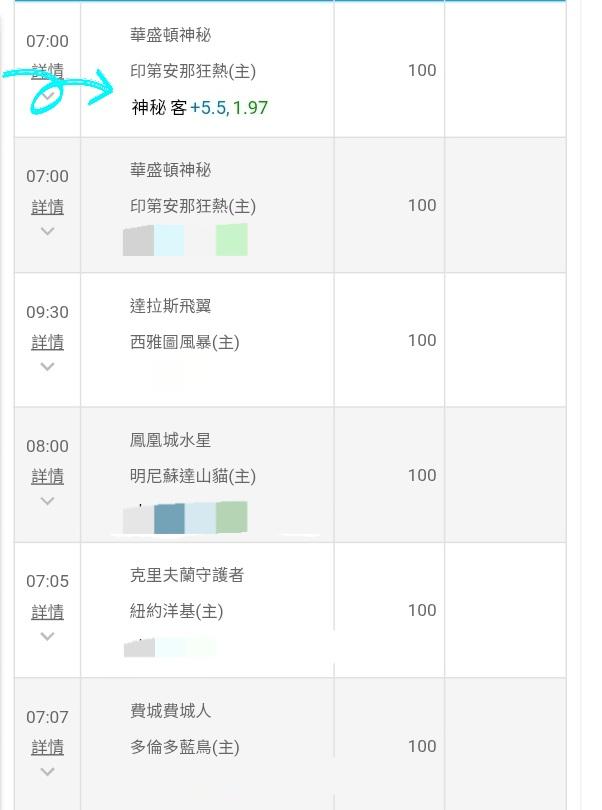Image resolution: width=602 pixels, height=810 pixels.
Task: Open 詳情 link for 07:05 game
Action: tap(48, 612)
